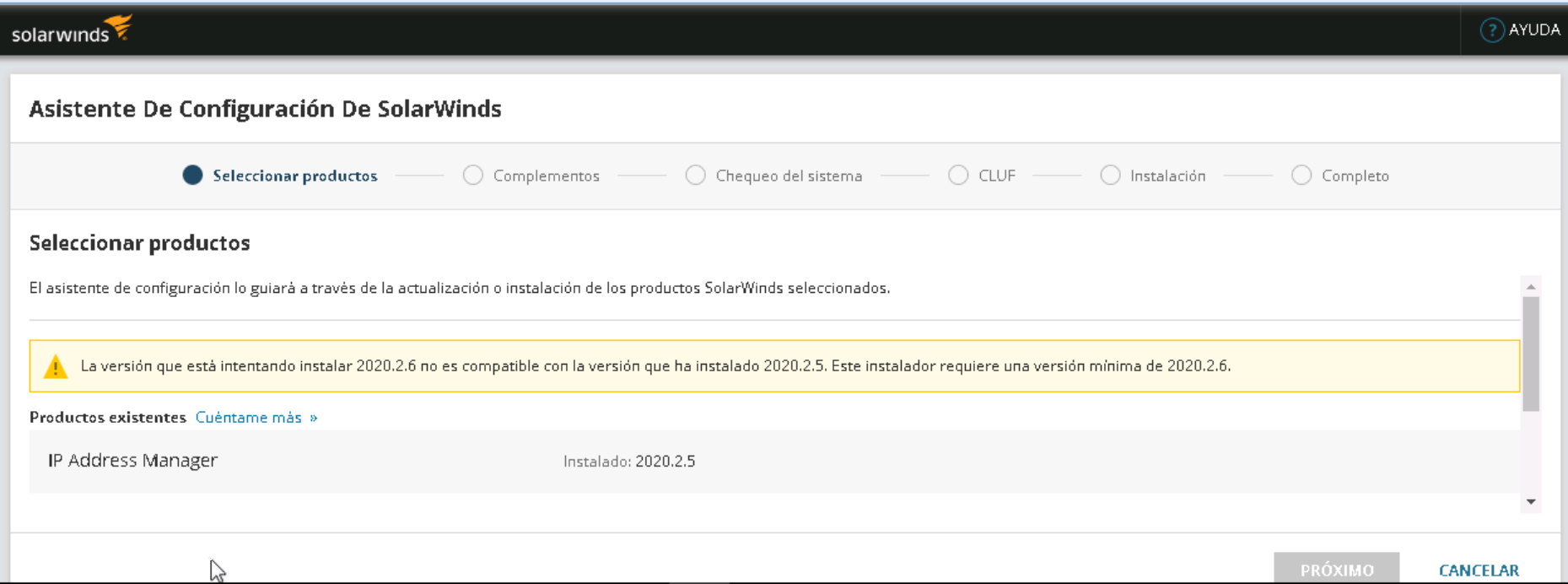1568x584 pixels.
Task: Click the Asistente De Configuración De SolarWinds title
Action: (265, 109)
